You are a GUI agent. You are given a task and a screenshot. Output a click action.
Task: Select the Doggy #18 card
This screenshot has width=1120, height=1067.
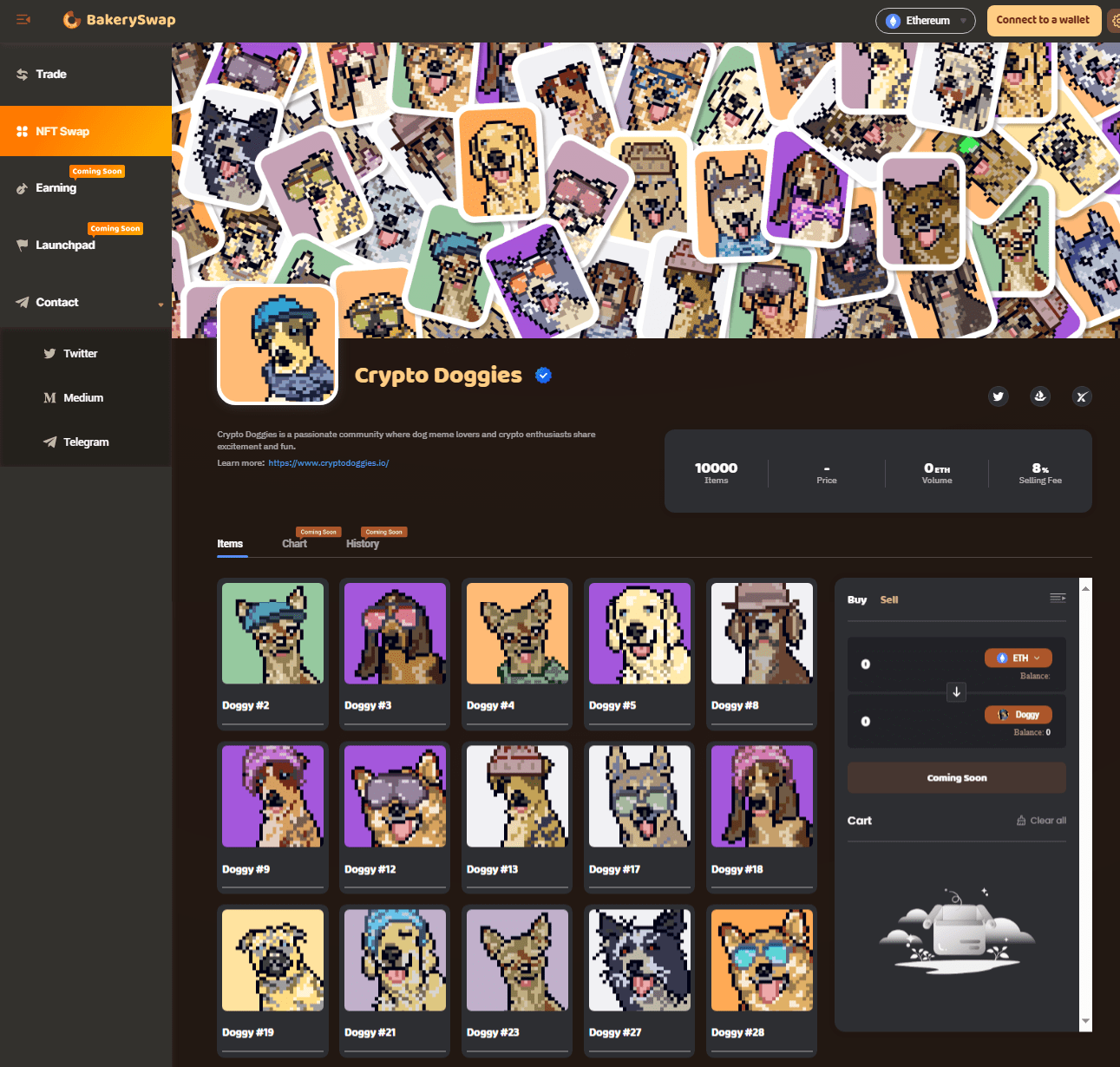tap(762, 817)
